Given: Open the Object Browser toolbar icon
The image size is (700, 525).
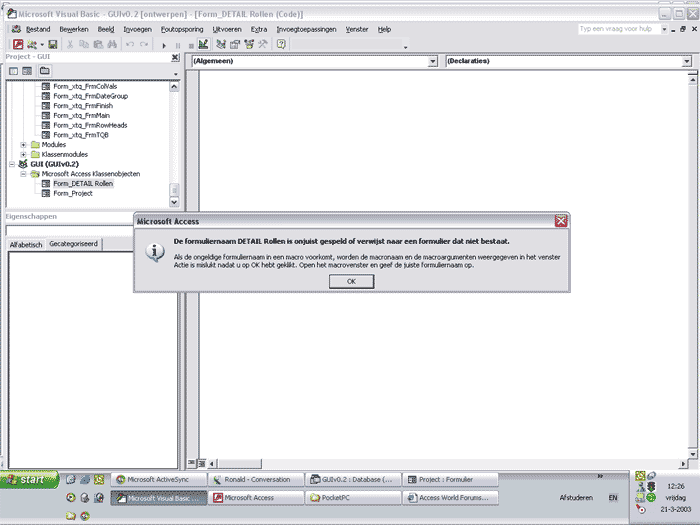Looking at the screenshot, I should tap(249, 44).
